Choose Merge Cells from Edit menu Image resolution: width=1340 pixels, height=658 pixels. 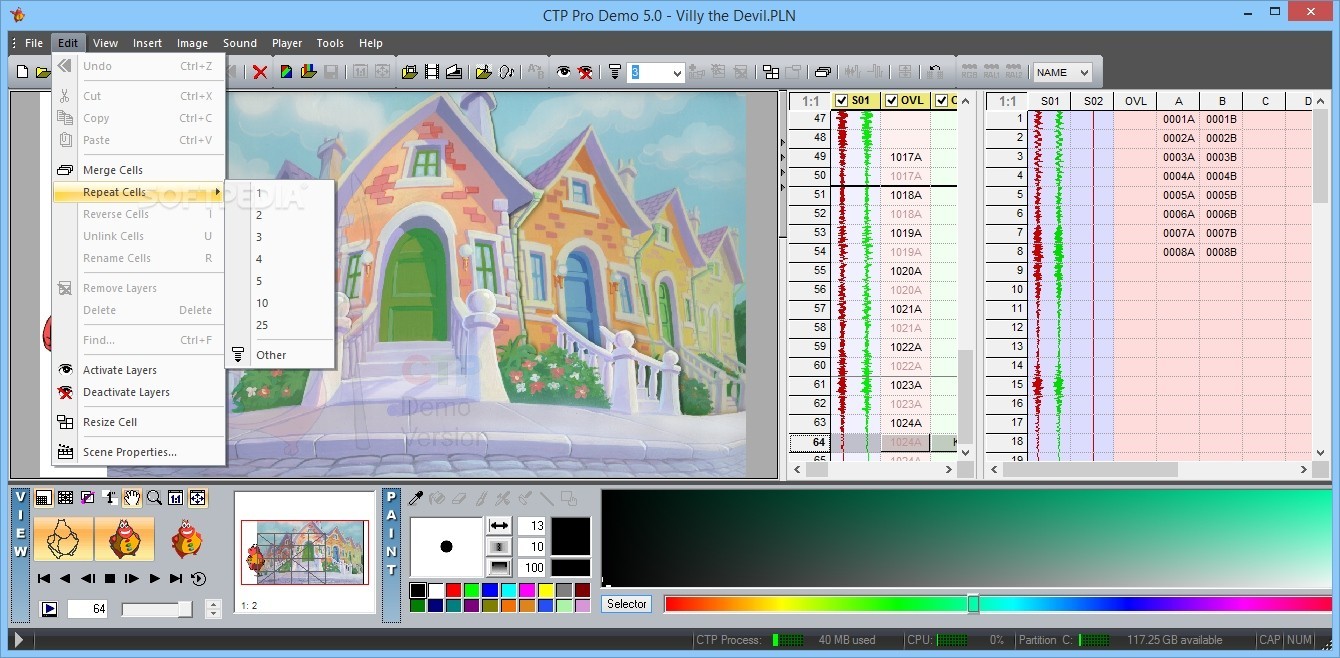tap(139, 170)
